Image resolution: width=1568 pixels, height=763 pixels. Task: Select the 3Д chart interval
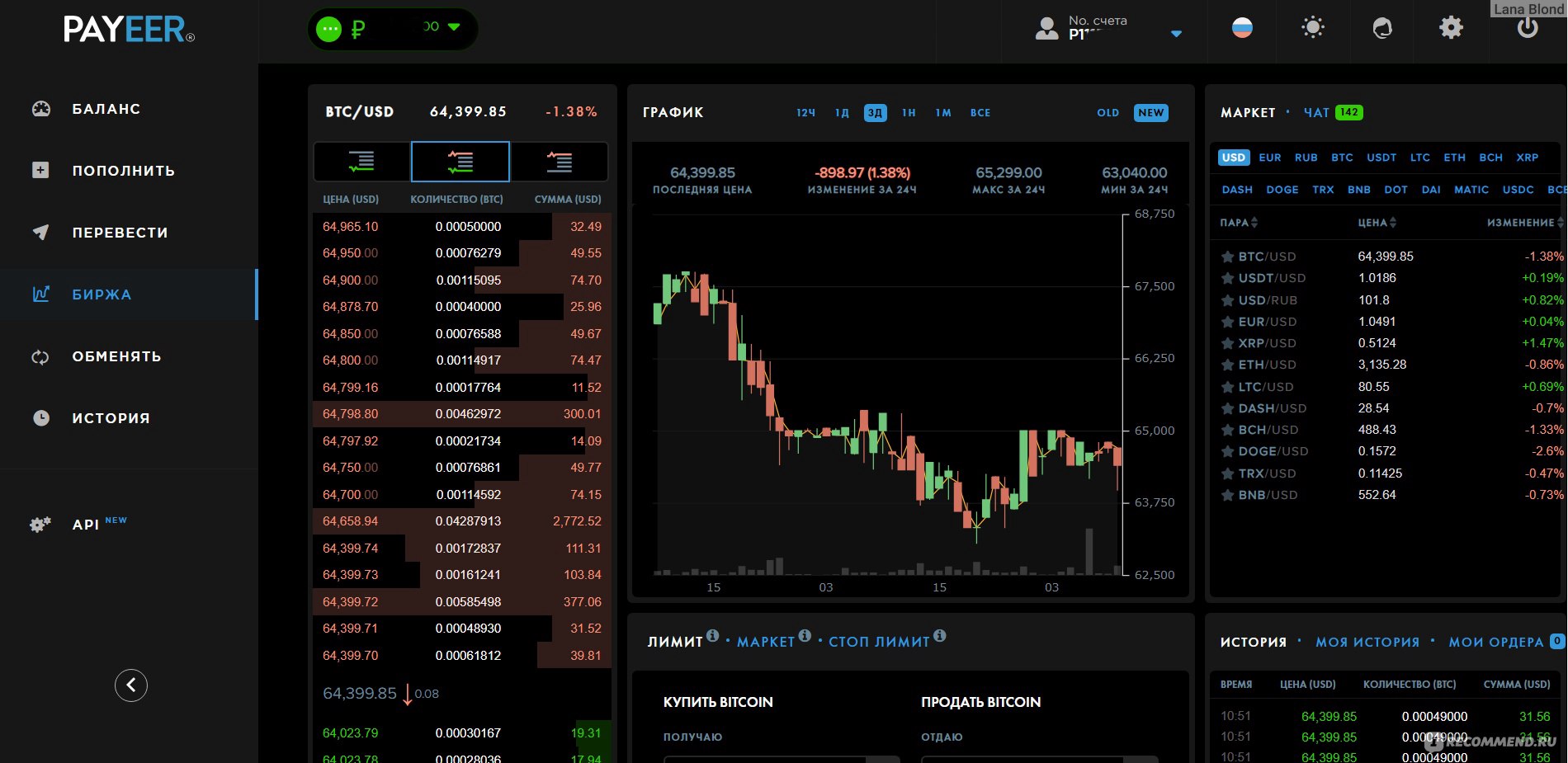coord(876,113)
